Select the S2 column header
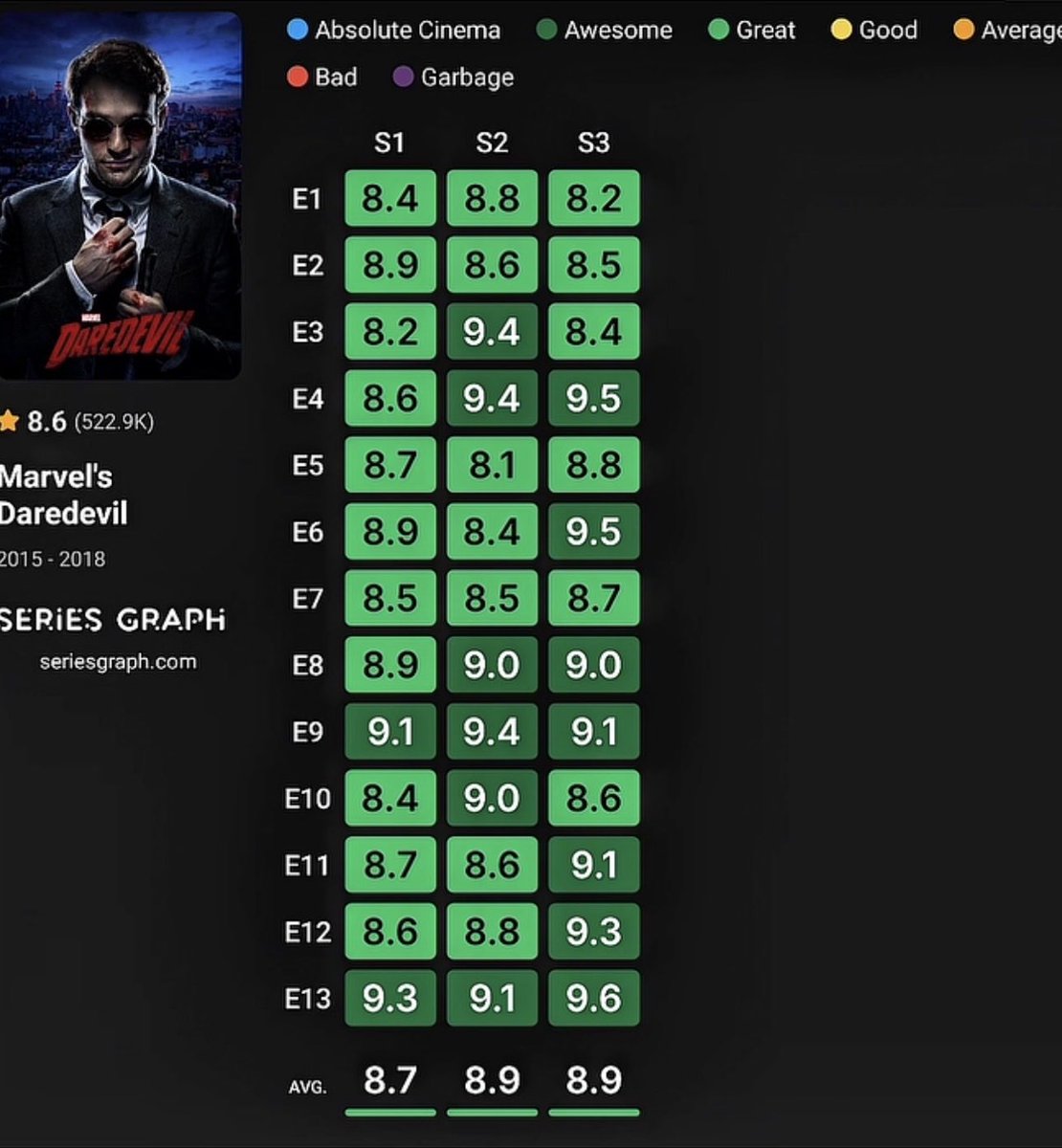1062x1148 pixels. pyautogui.click(x=492, y=143)
